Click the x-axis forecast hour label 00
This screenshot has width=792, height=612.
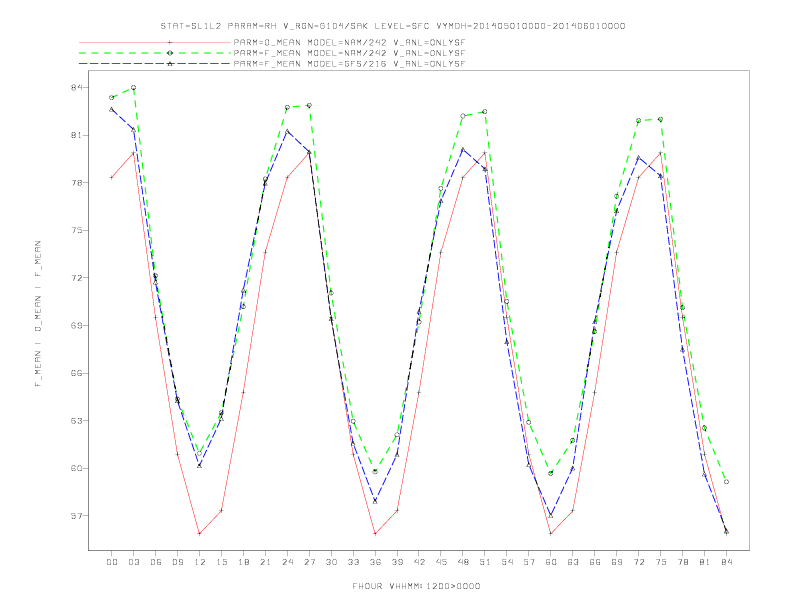(x=112, y=562)
